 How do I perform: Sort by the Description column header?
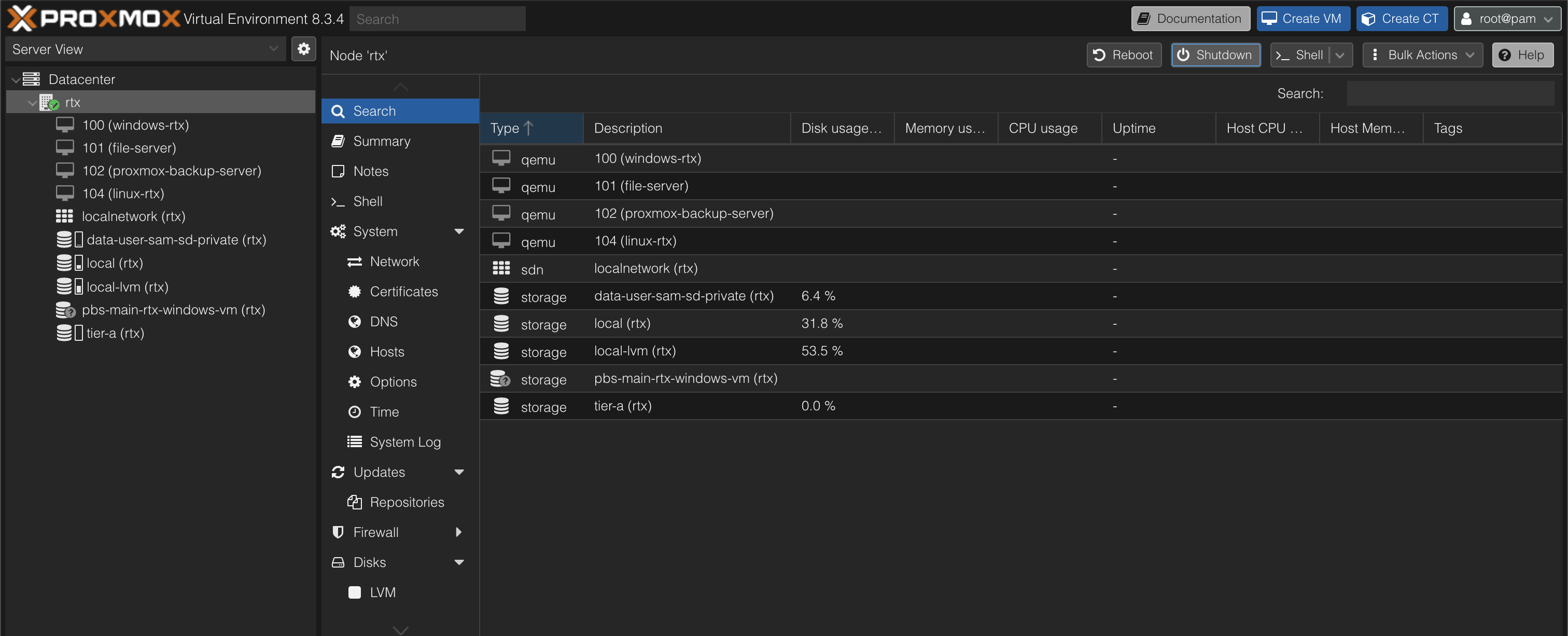click(687, 128)
